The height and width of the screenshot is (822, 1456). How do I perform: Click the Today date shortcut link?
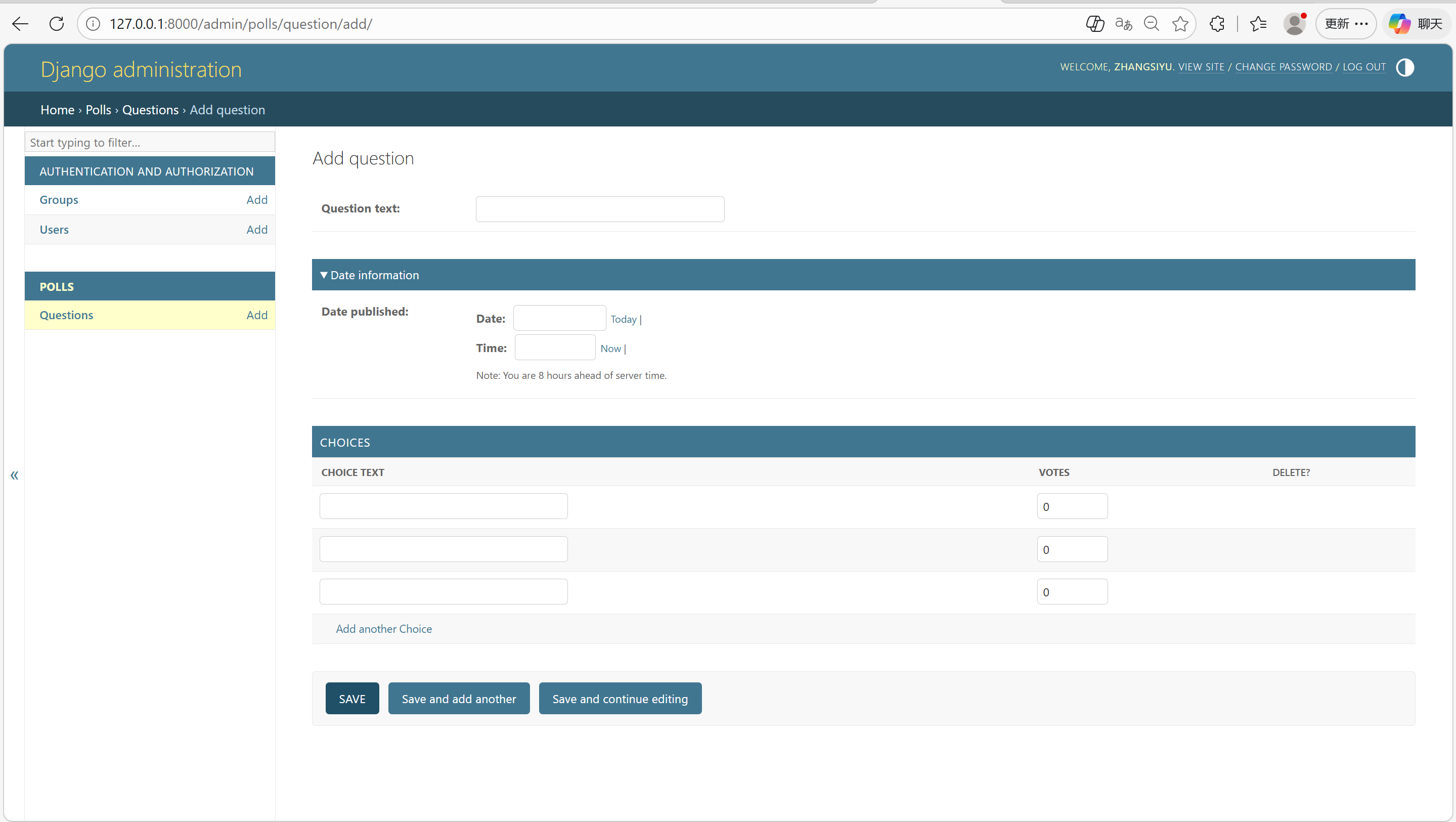pos(623,319)
